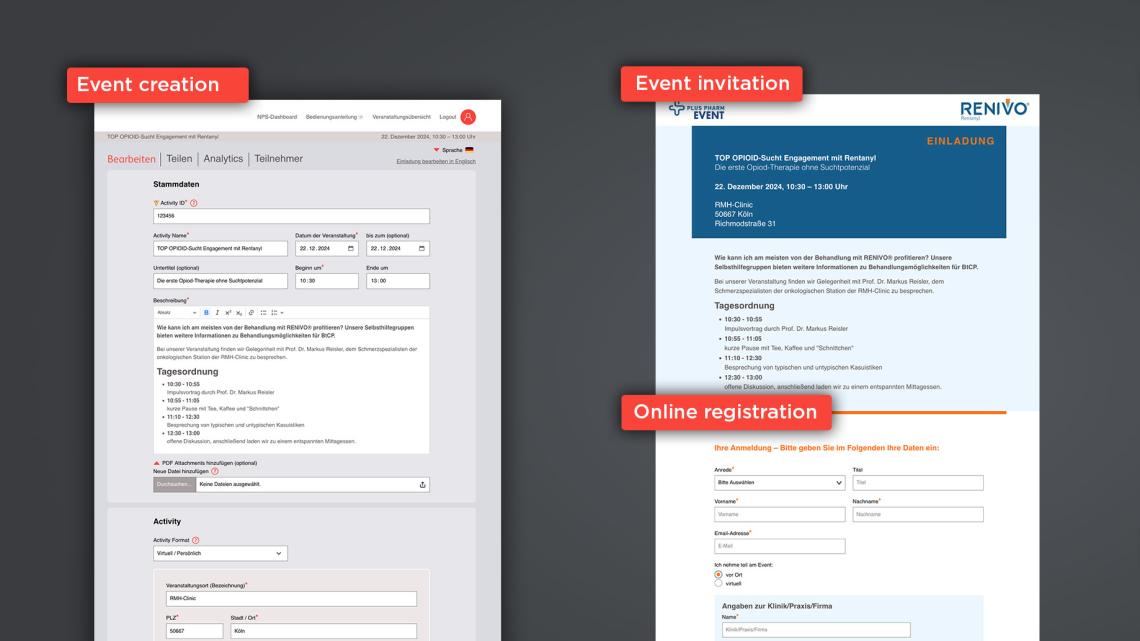The width and height of the screenshot is (1140, 641).
Task: Click the German flag language icon
Action: [470, 150]
